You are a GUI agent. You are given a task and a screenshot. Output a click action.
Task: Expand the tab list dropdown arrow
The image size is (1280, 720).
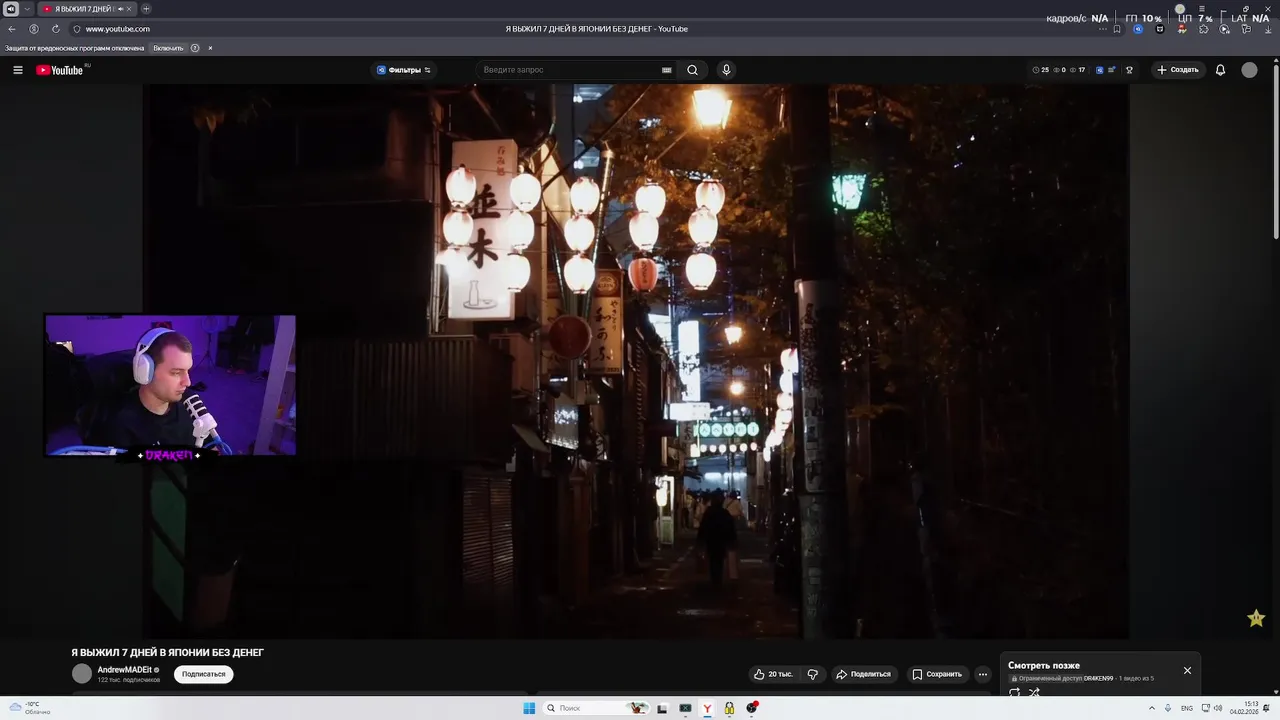point(27,9)
